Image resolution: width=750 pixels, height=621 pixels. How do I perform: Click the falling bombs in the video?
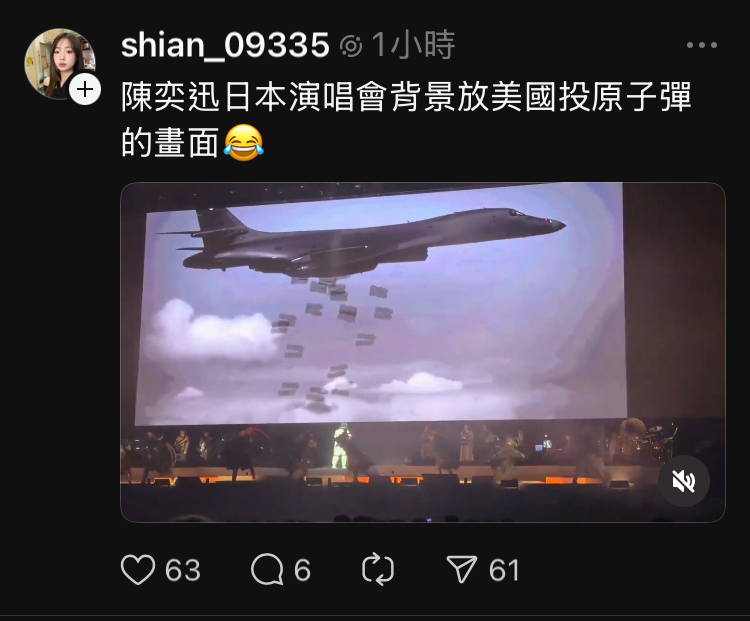coord(331,342)
